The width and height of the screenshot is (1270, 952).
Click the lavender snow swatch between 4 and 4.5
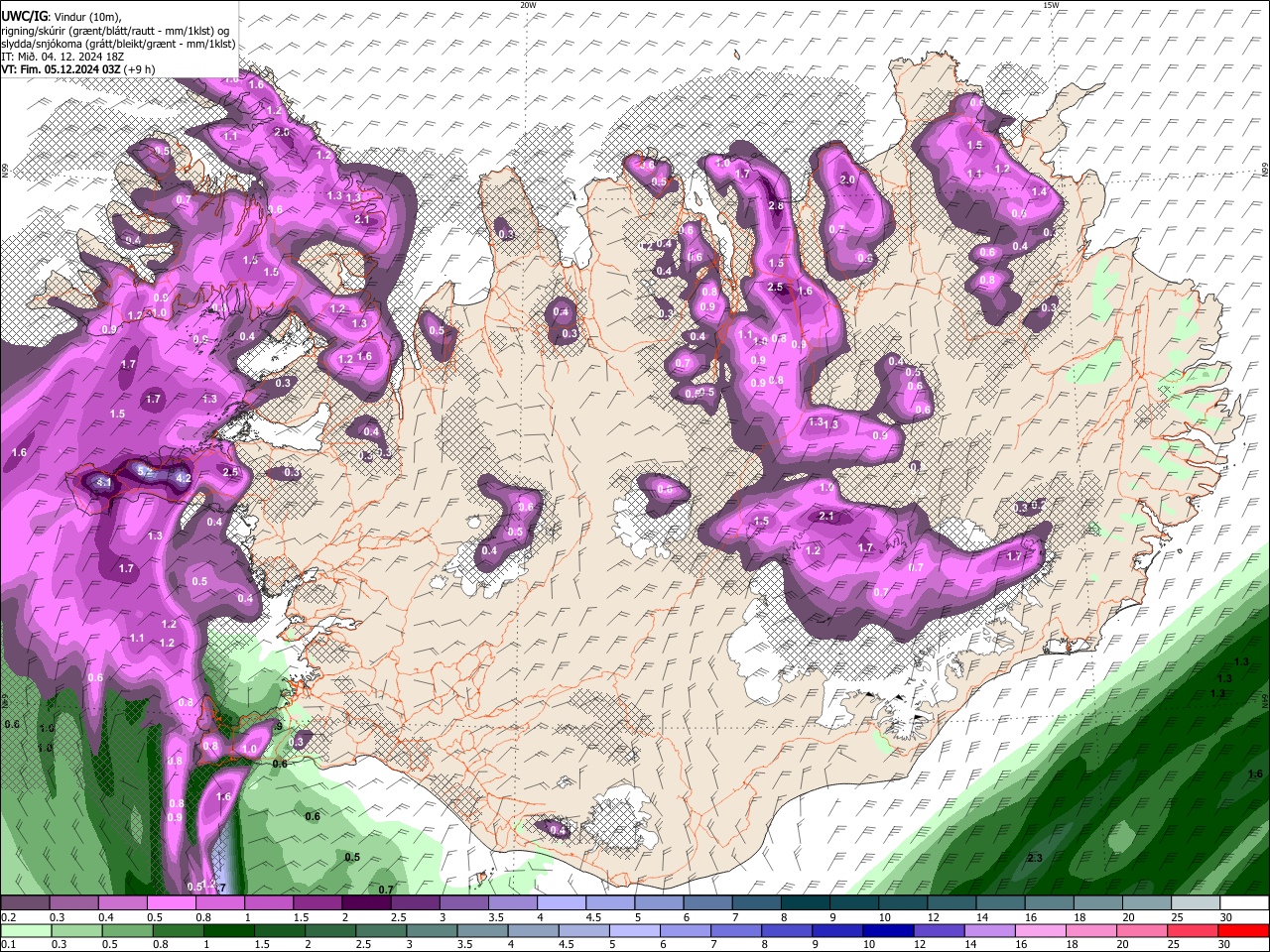point(560,903)
